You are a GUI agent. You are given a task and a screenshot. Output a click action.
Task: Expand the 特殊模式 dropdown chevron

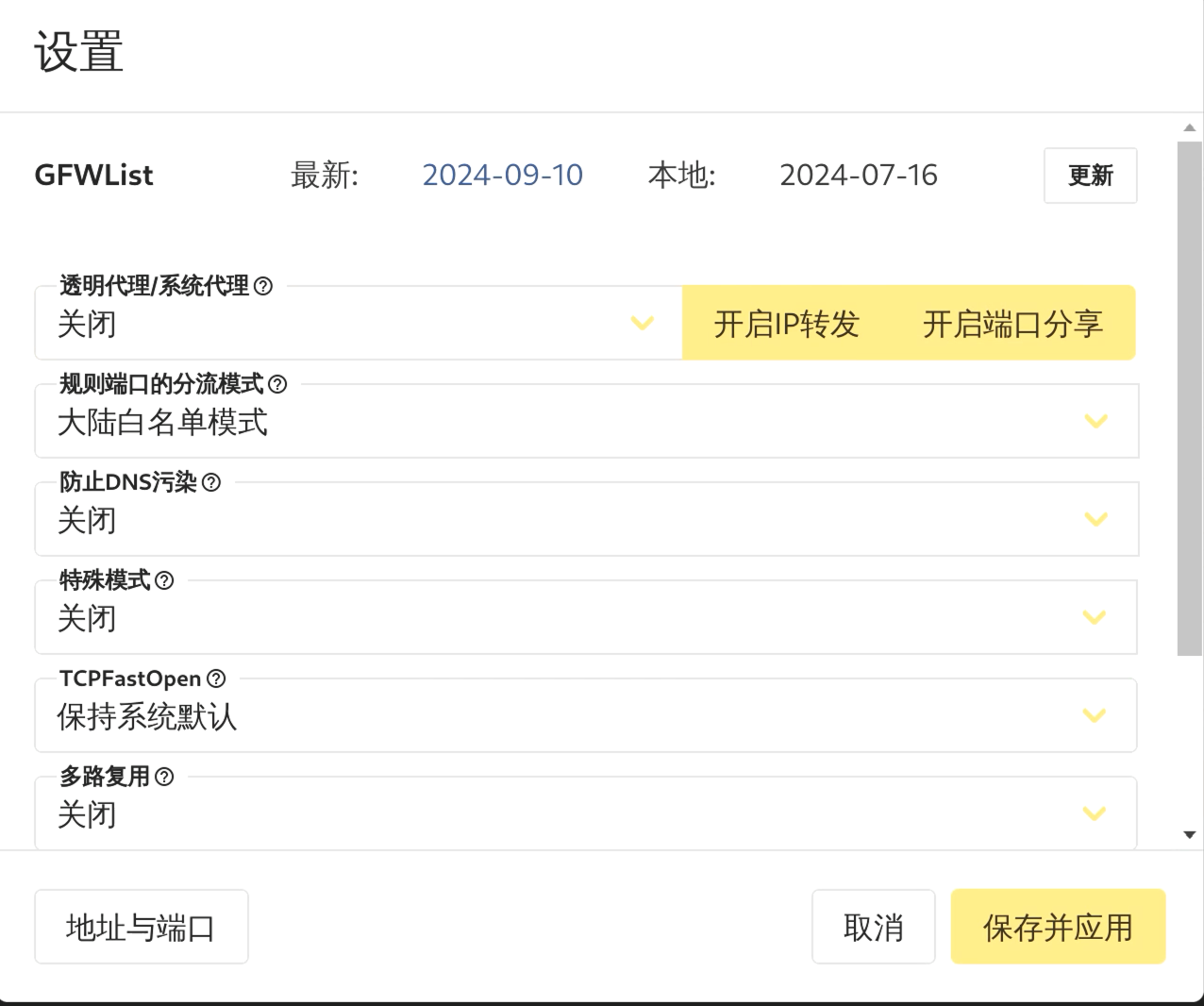click(1094, 618)
